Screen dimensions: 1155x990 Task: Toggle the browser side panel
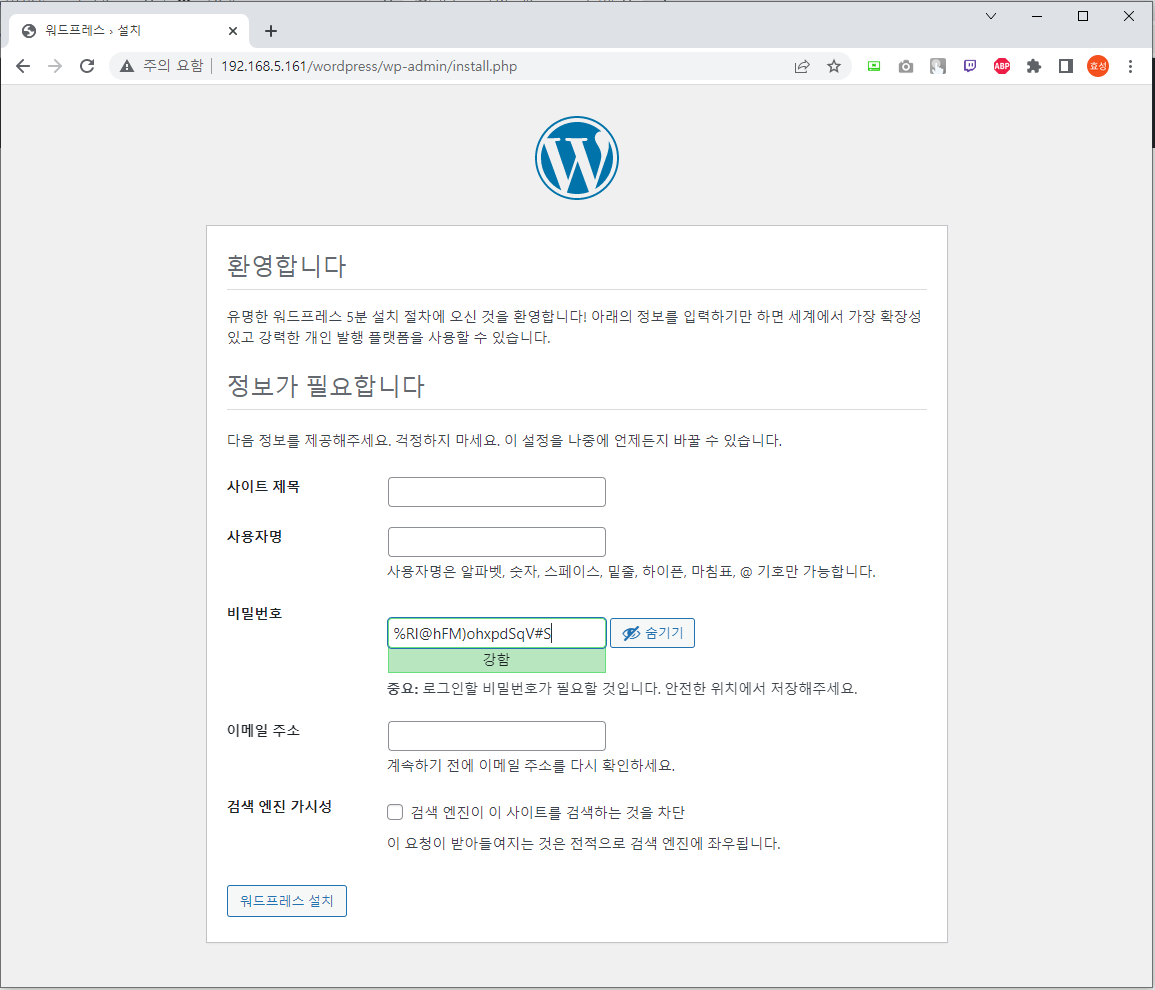coord(1066,66)
